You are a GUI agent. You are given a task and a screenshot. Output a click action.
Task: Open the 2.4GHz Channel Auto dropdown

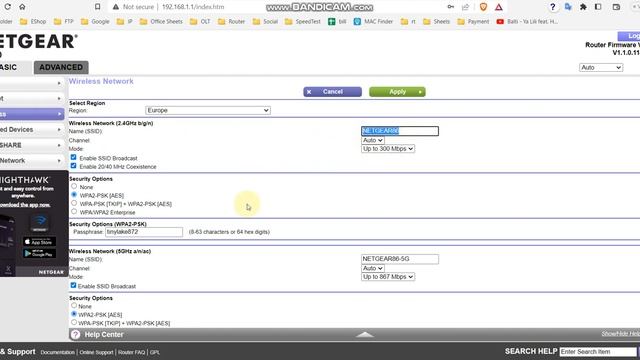pos(373,140)
